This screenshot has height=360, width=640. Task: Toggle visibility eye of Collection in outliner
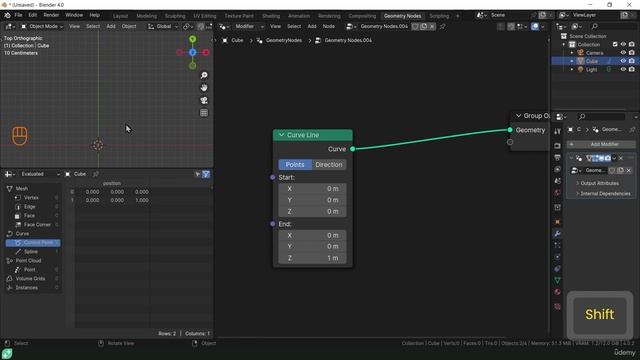click(x=623, y=44)
